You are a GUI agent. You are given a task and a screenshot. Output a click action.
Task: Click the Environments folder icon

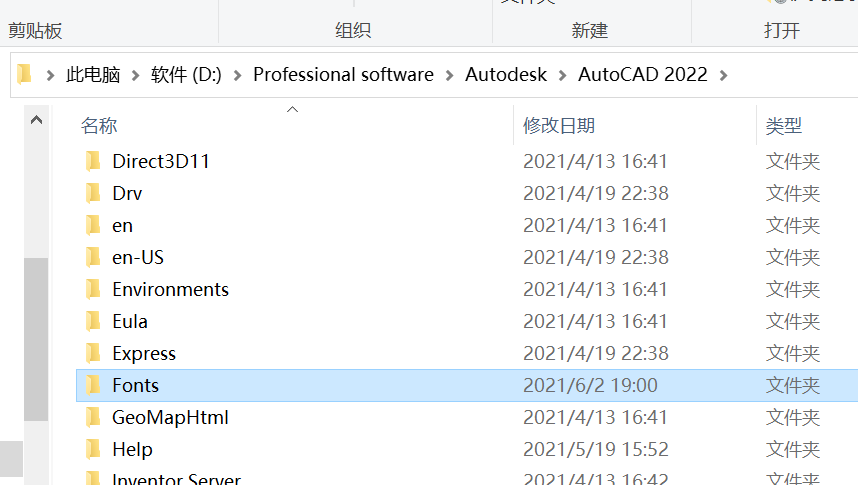pos(94,290)
